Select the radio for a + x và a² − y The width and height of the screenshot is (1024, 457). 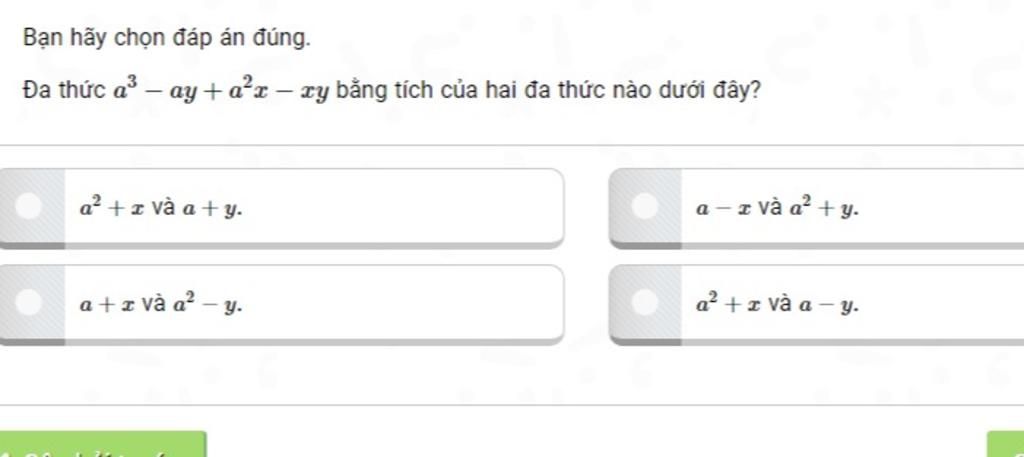point(29,302)
